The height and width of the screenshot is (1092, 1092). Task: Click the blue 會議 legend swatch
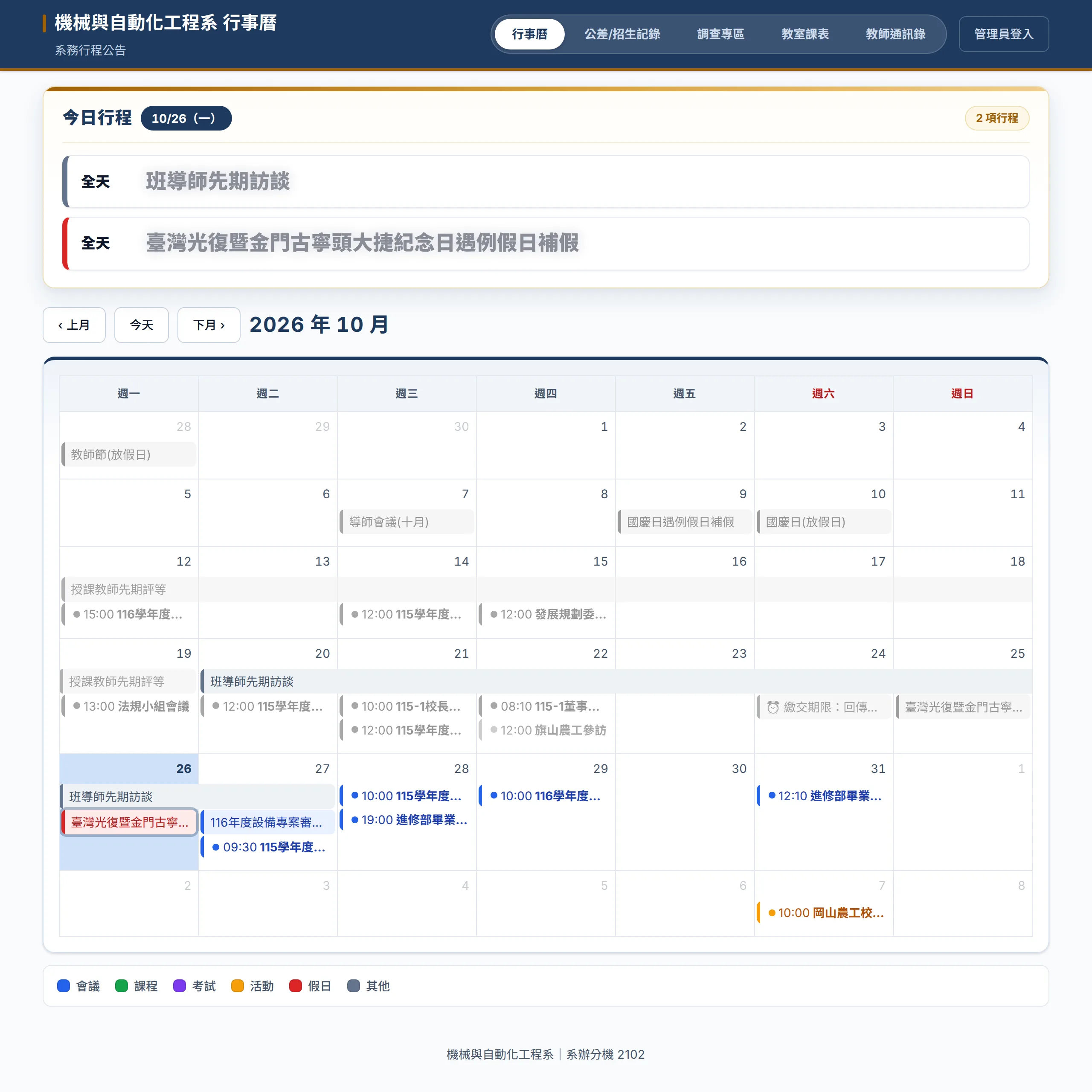pyautogui.click(x=64, y=986)
